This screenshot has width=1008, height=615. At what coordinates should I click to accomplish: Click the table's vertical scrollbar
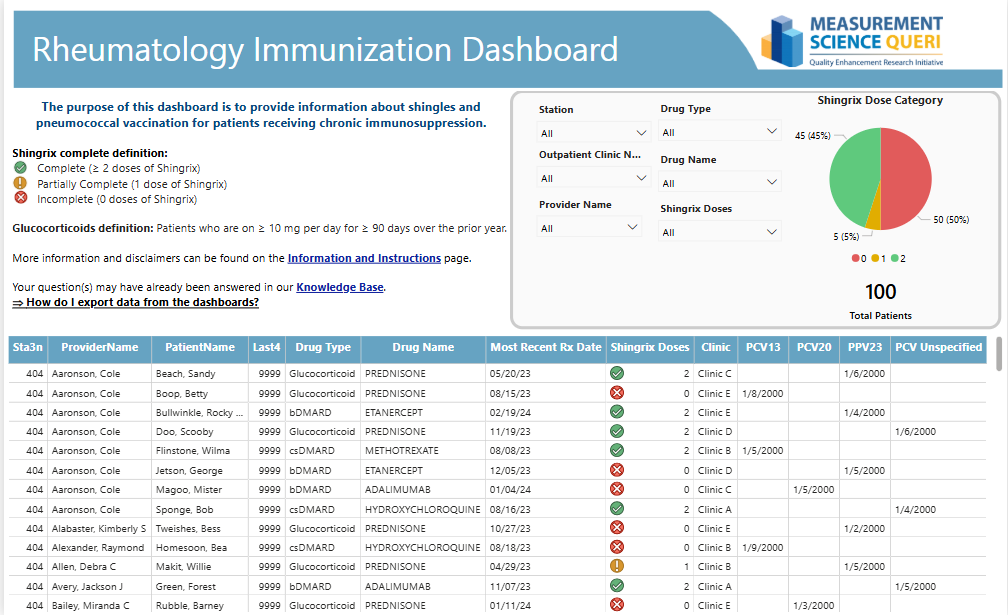click(998, 353)
